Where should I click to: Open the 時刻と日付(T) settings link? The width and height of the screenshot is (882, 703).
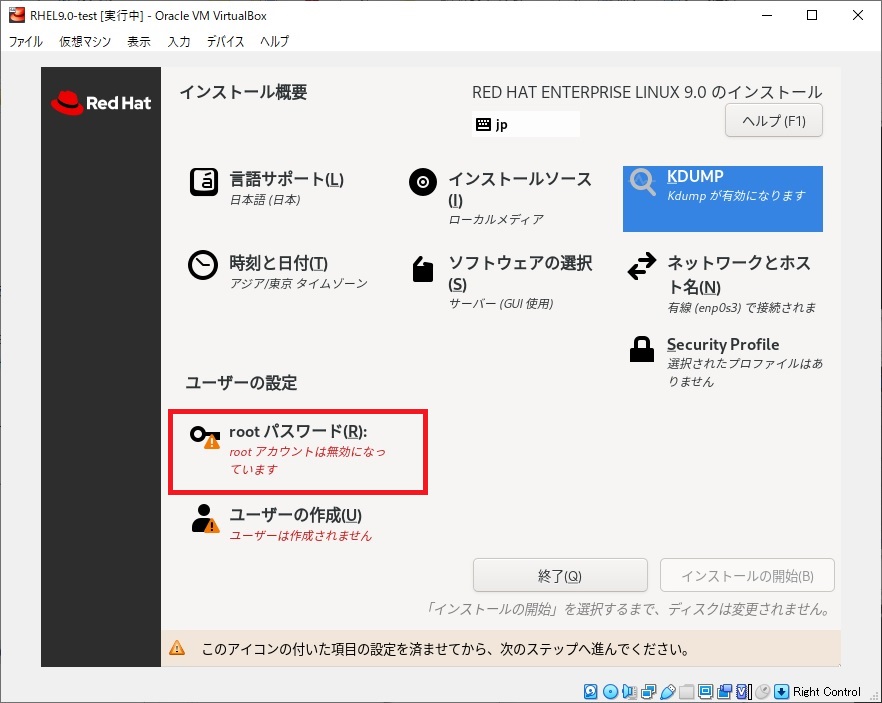tap(278, 263)
